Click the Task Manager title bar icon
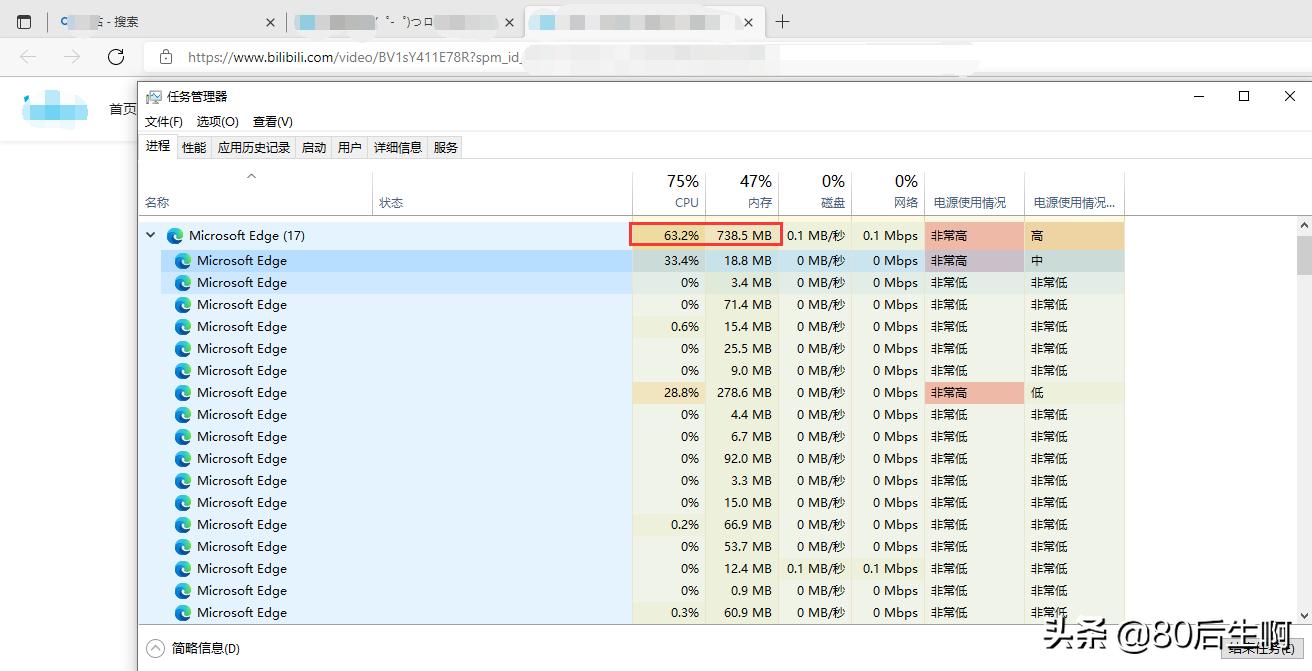 [153, 97]
